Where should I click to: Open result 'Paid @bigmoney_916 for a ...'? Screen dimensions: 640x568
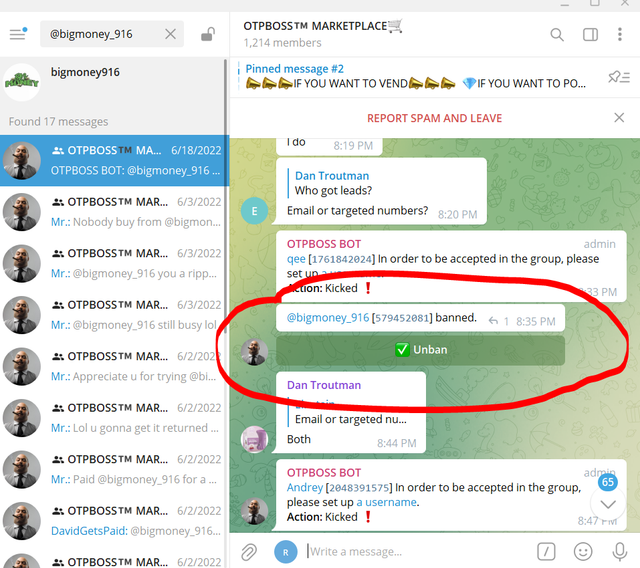click(x=112, y=469)
